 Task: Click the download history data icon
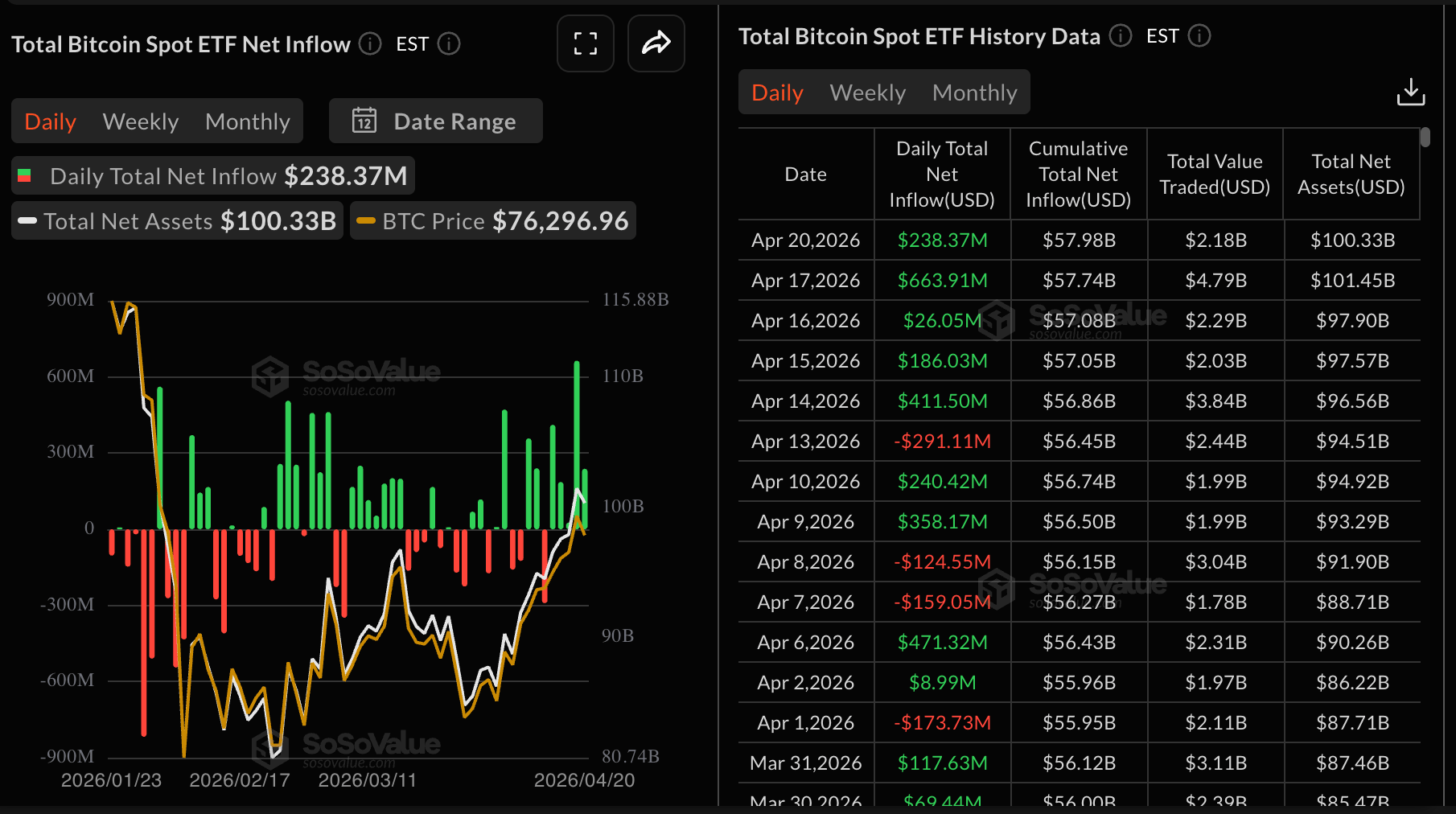[1410, 92]
